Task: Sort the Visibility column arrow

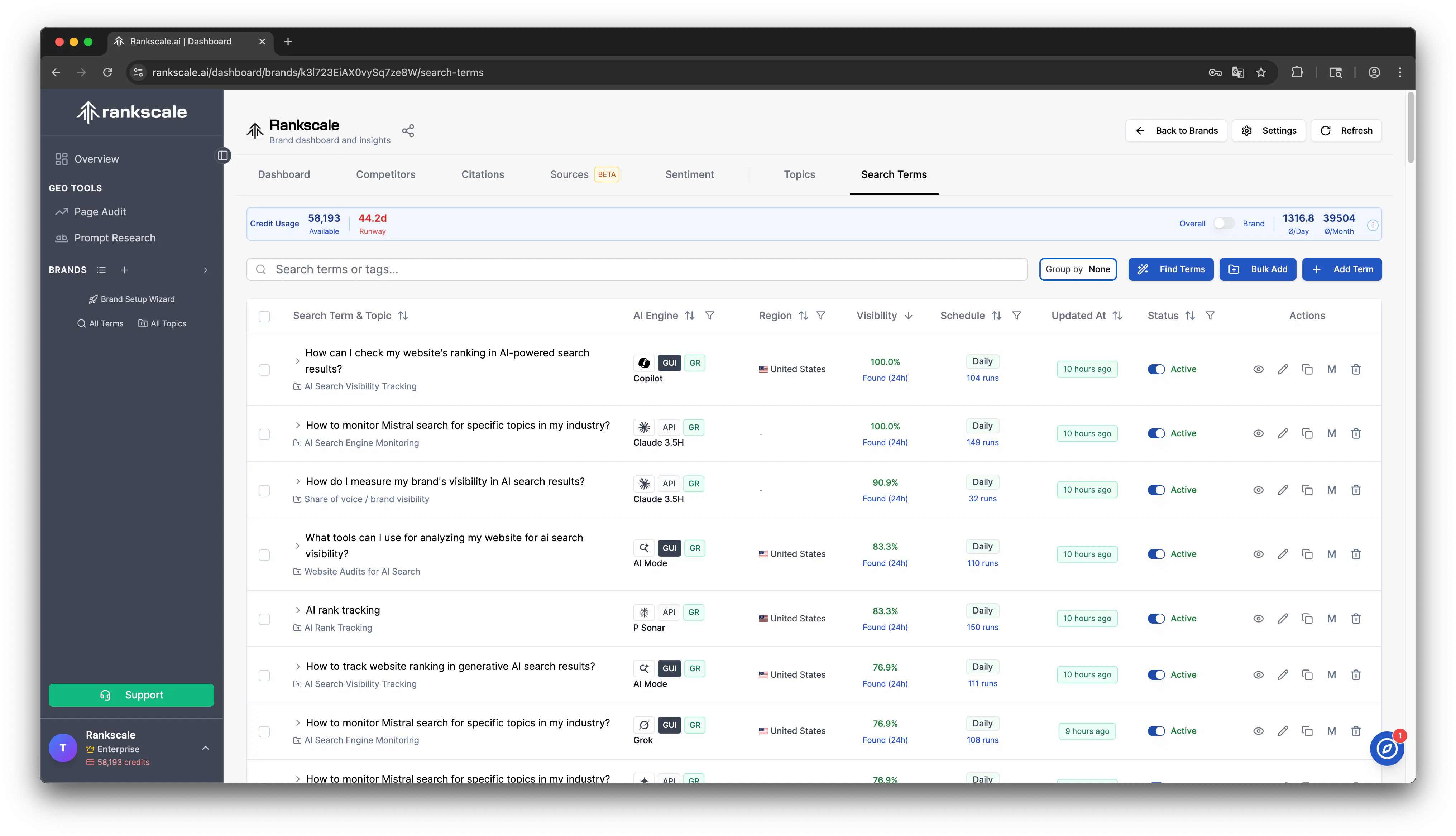Action: [908, 316]
